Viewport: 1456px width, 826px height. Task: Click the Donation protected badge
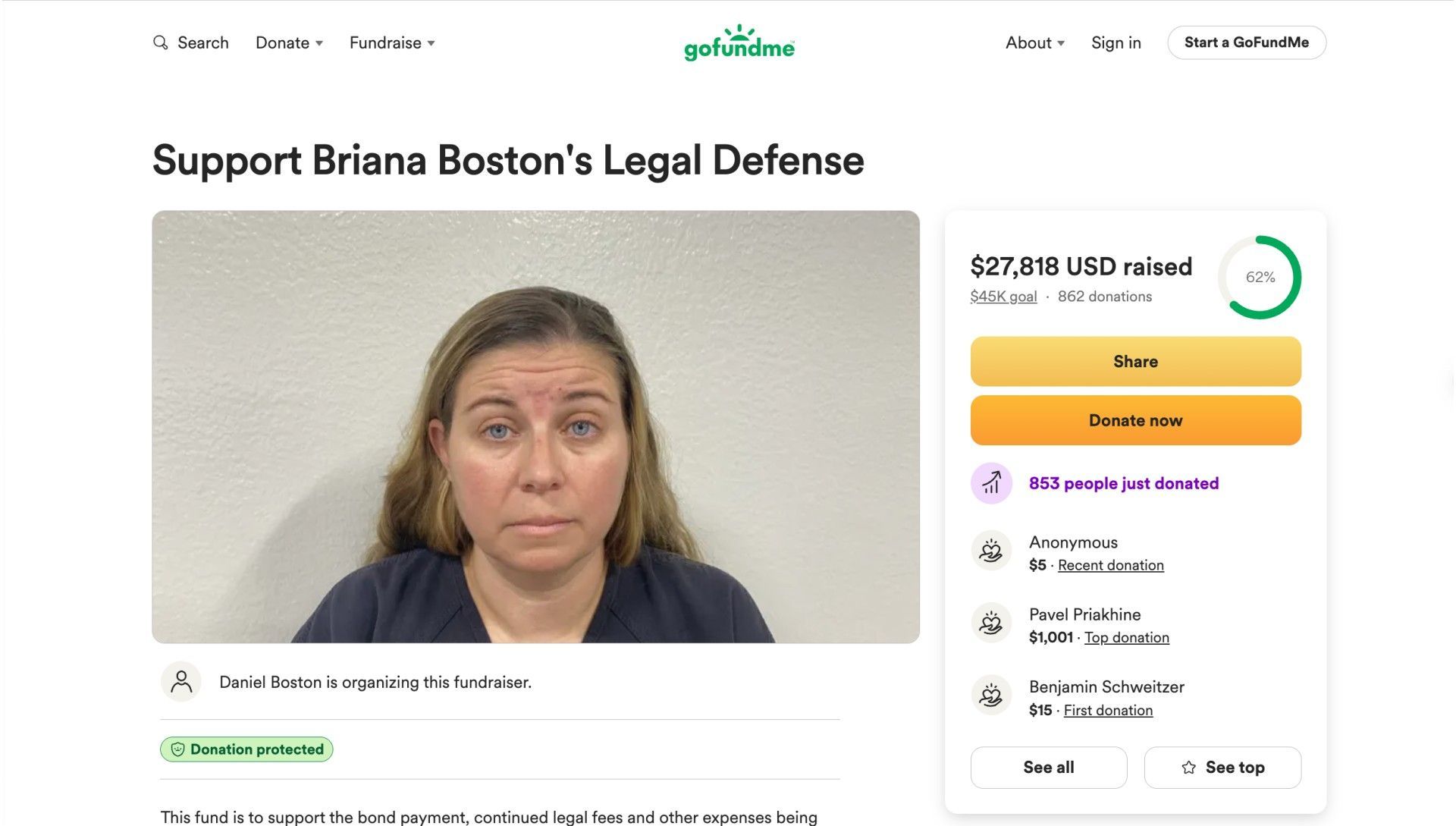coord(246,749)
